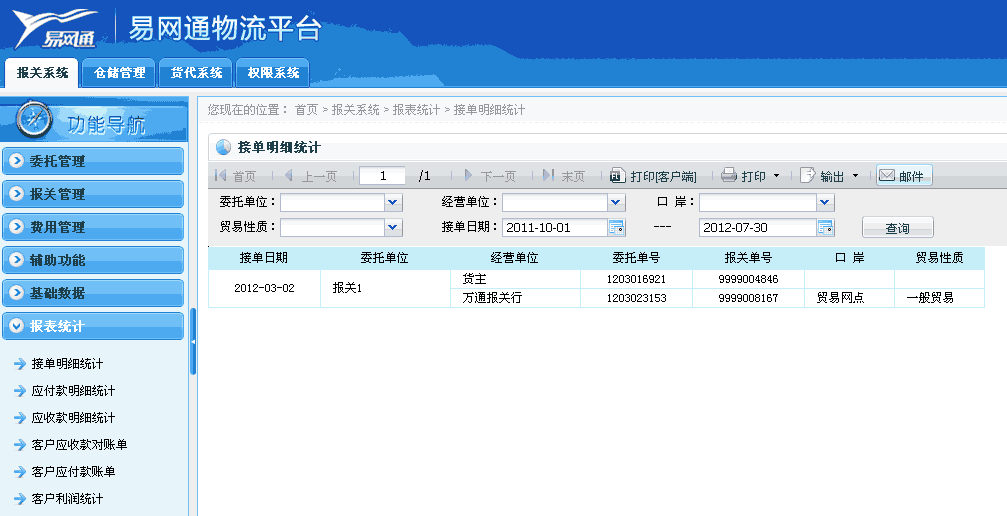
Task: Collapse the sidebar with splitter handle
Action: click(193, 342)
